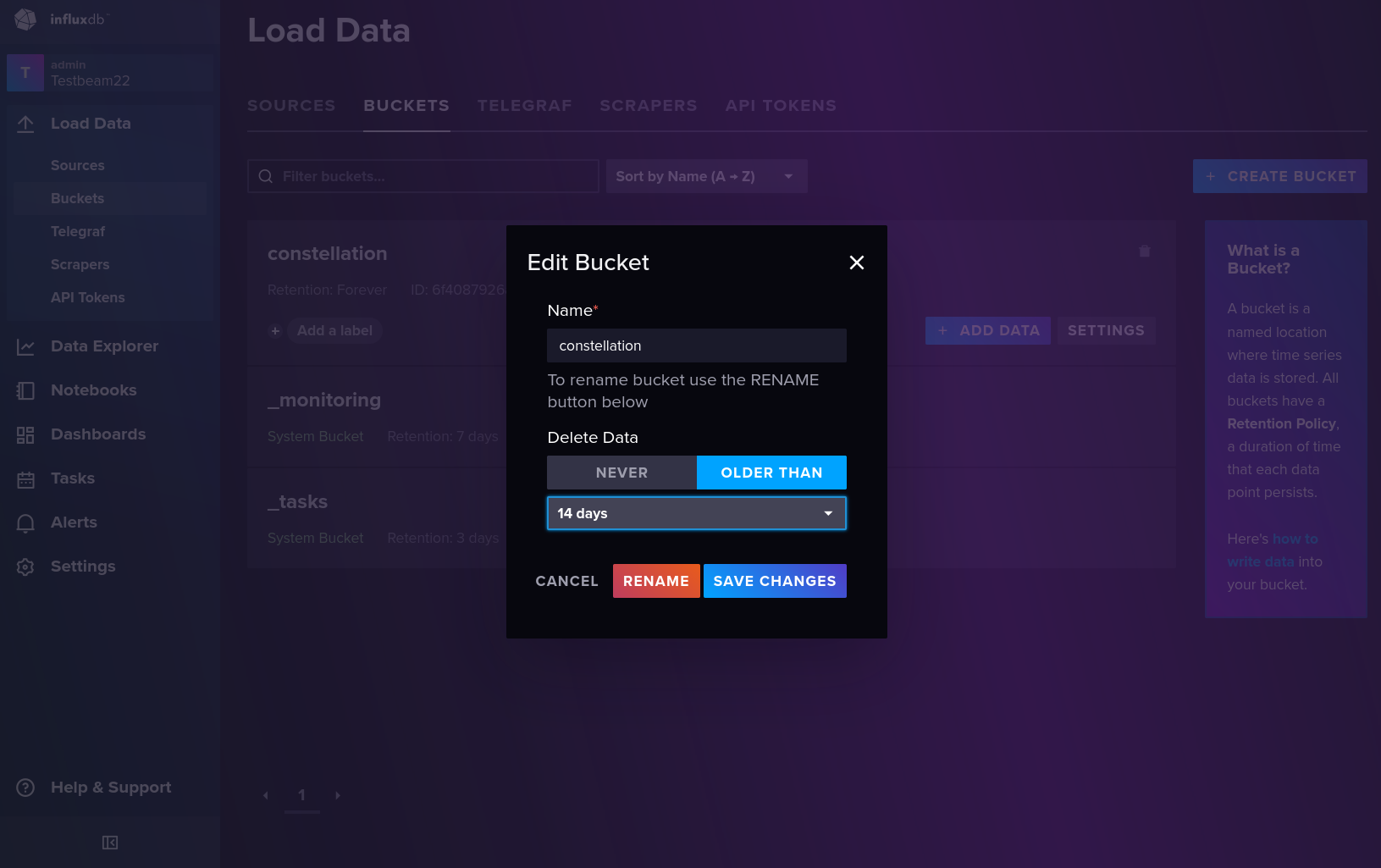This screenshot has width=1381, height=868.
Task: Open the 14 days retention dropdown
Action: click(x=697, y=513)
